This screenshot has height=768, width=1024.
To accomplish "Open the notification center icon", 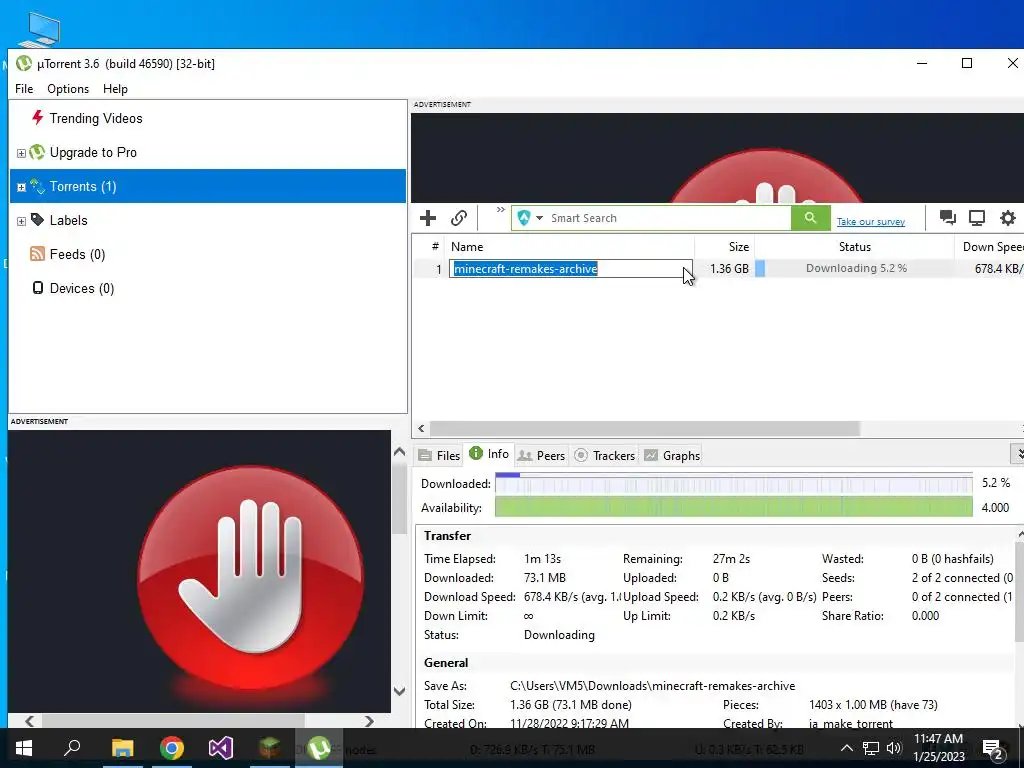I will click(x=993, y=749).
